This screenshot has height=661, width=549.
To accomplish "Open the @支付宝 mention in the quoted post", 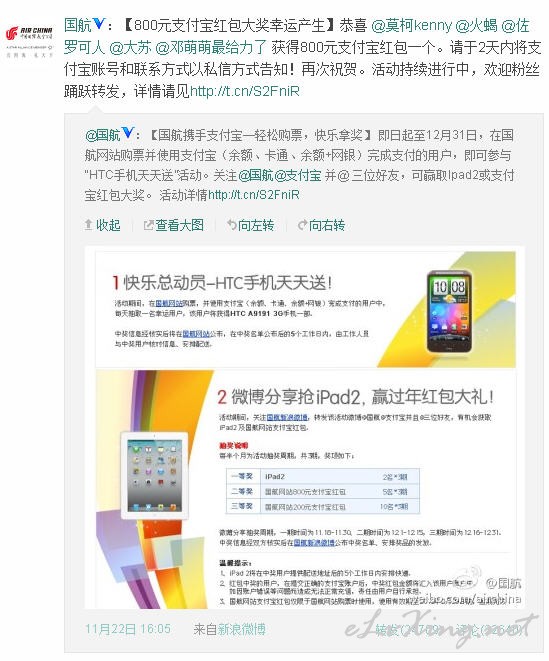I will (x=298, y=175).
